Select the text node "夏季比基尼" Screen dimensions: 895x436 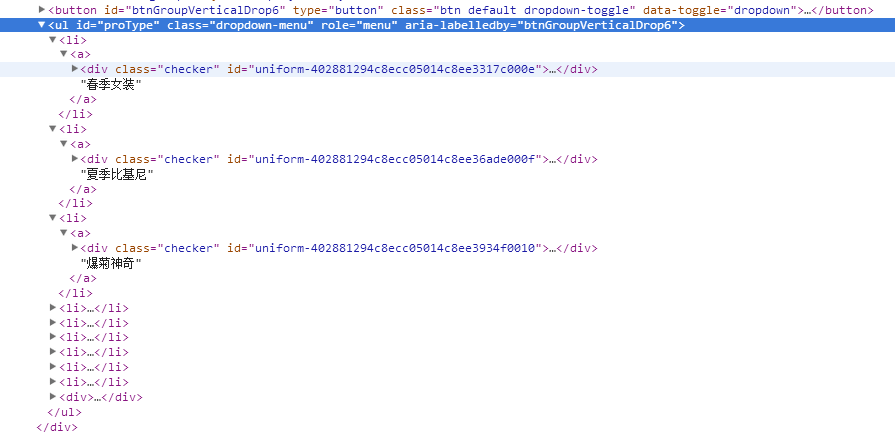[118, 174]
